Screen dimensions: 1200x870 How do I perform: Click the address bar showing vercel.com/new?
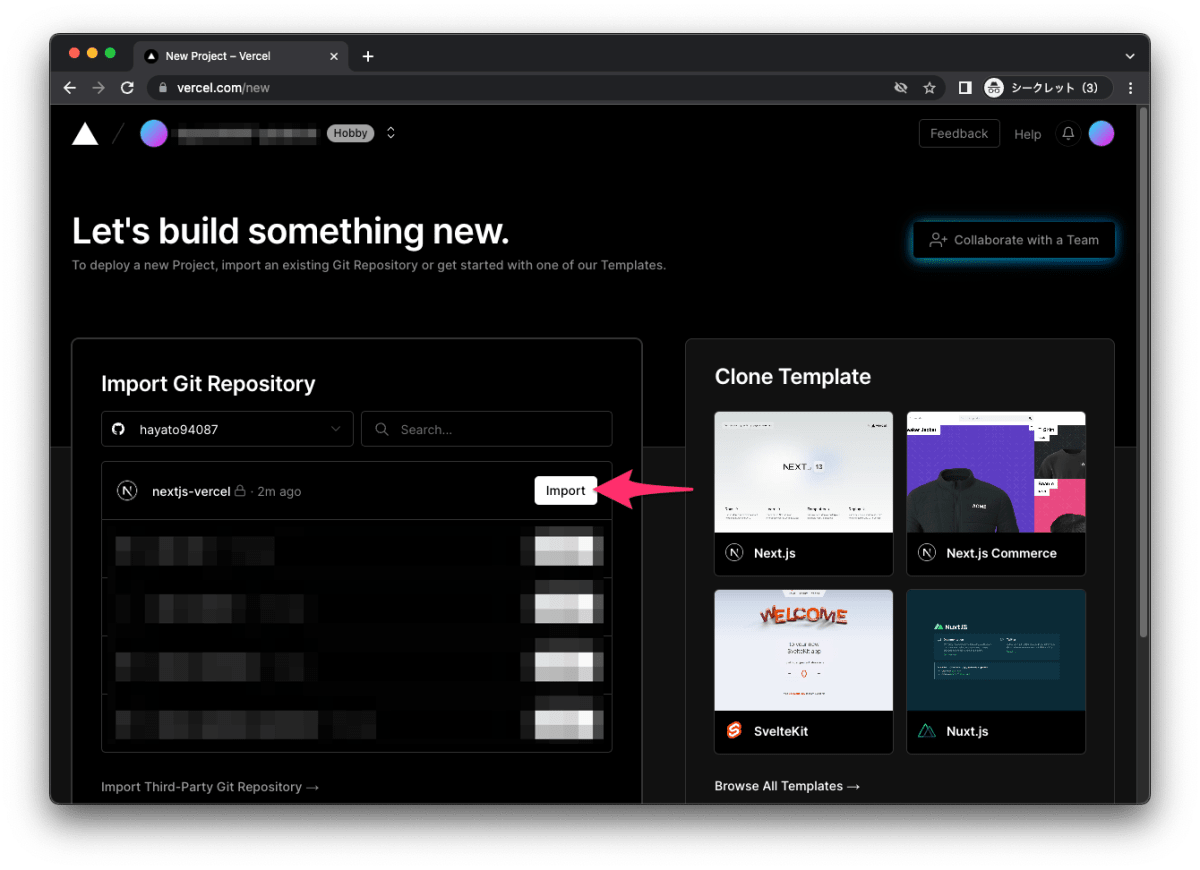click(547, 88)
